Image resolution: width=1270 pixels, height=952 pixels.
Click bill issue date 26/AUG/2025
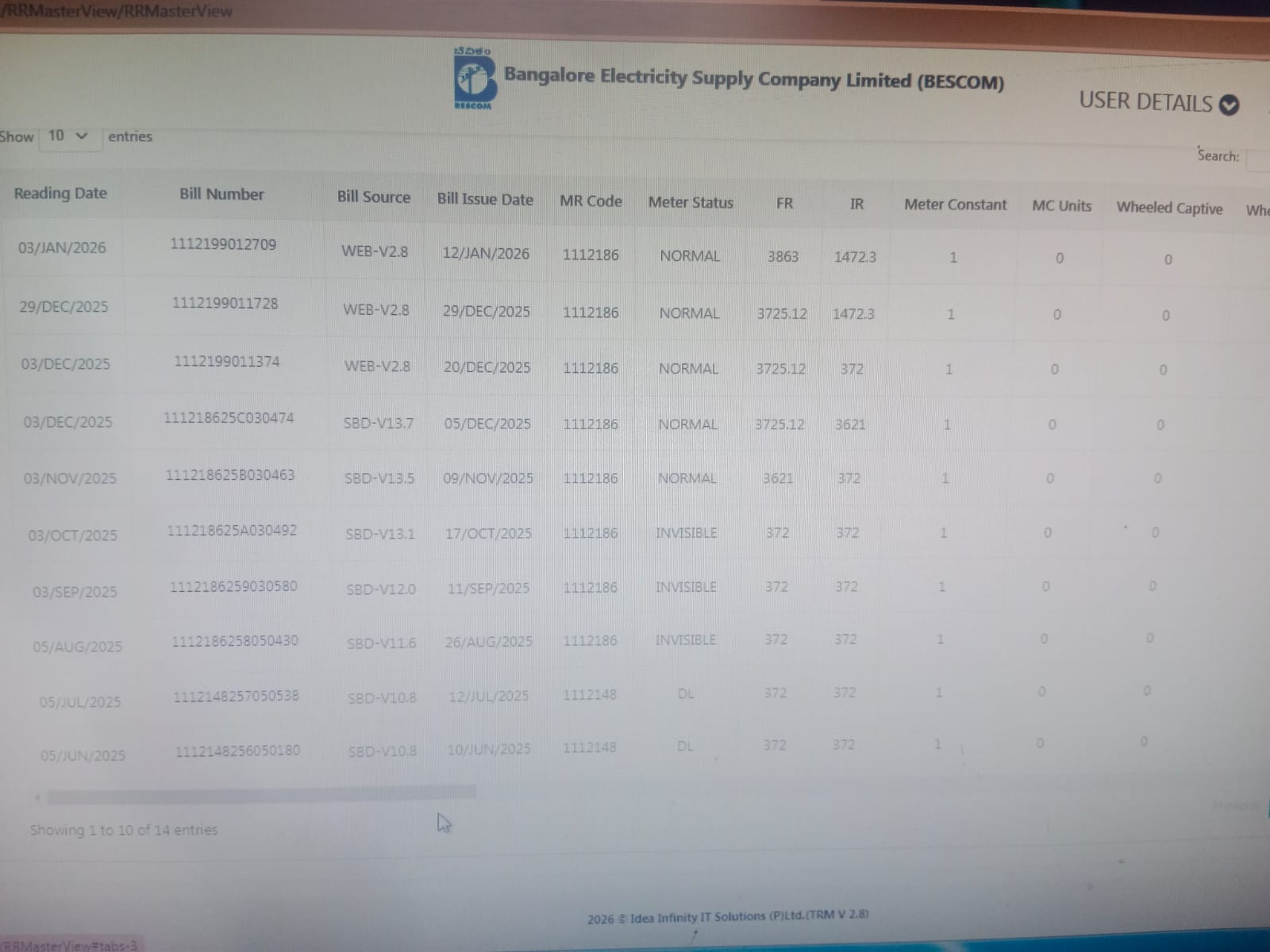click(x=489, y=642)
